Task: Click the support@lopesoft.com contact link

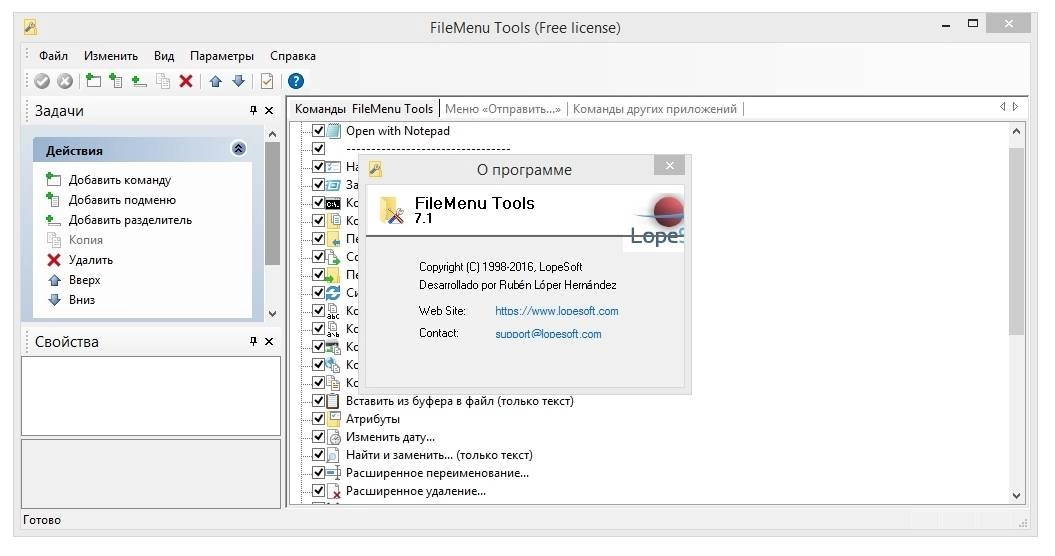Action: [548, 334]
